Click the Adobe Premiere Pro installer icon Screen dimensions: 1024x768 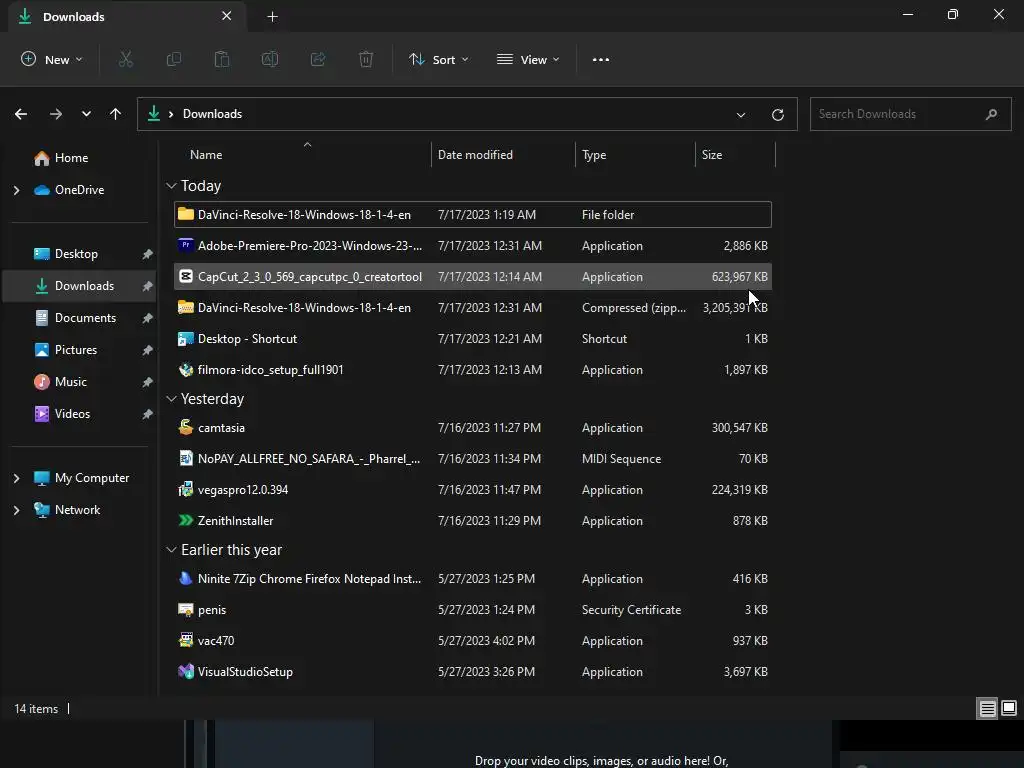click(x=185, y=246)
